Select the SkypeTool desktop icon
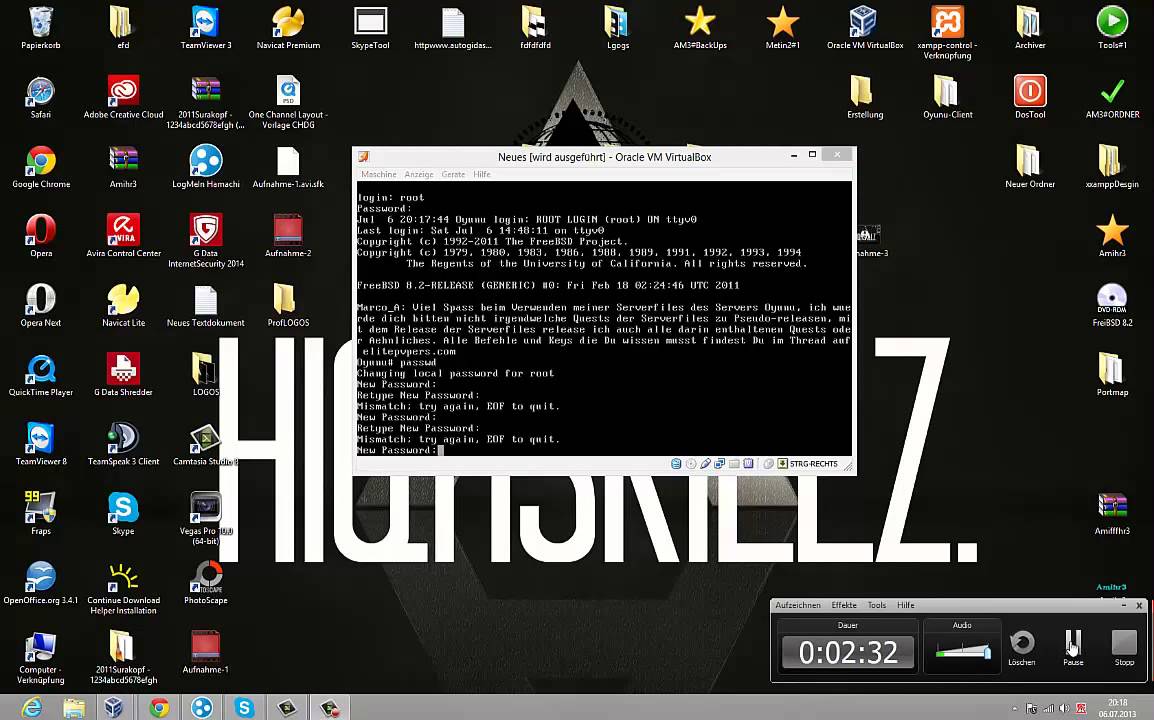Screen dimensions: 1154x720 point(370,28)
